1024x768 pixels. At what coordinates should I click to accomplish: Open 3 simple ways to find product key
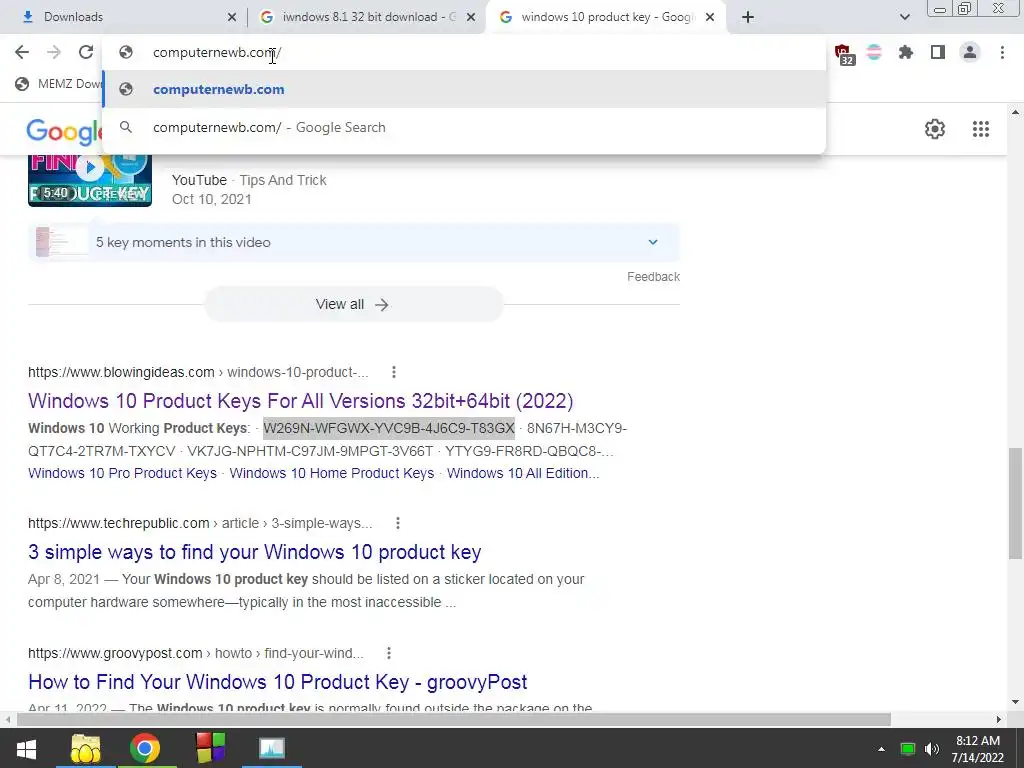point(255,552)
